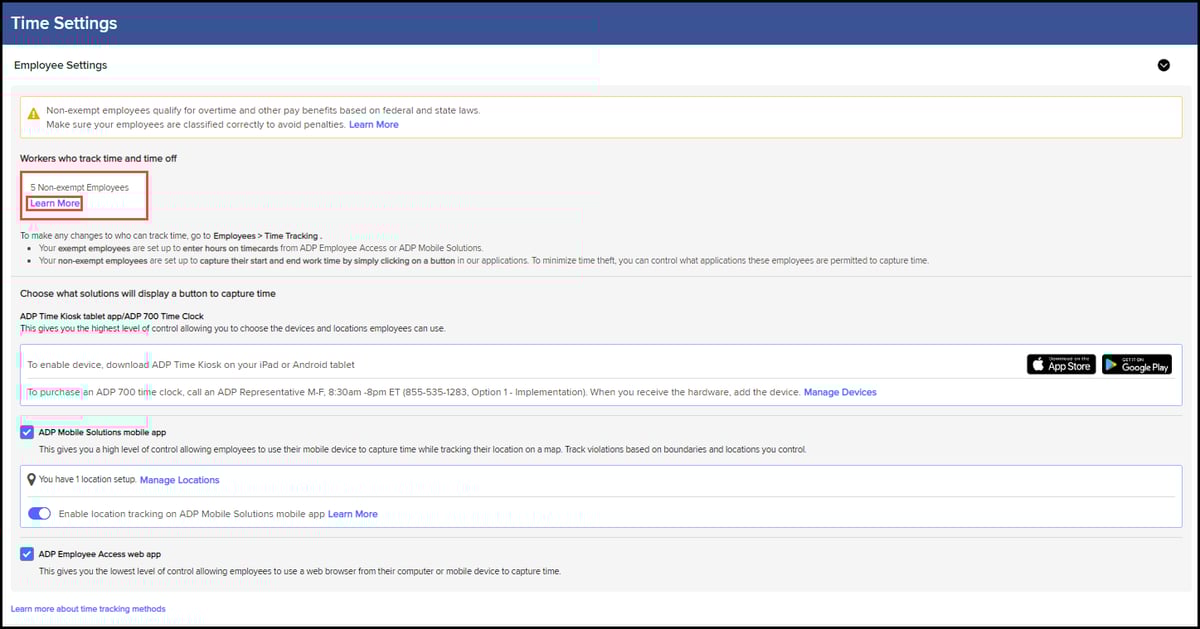Open the Manage Locations link

(179, 481)
